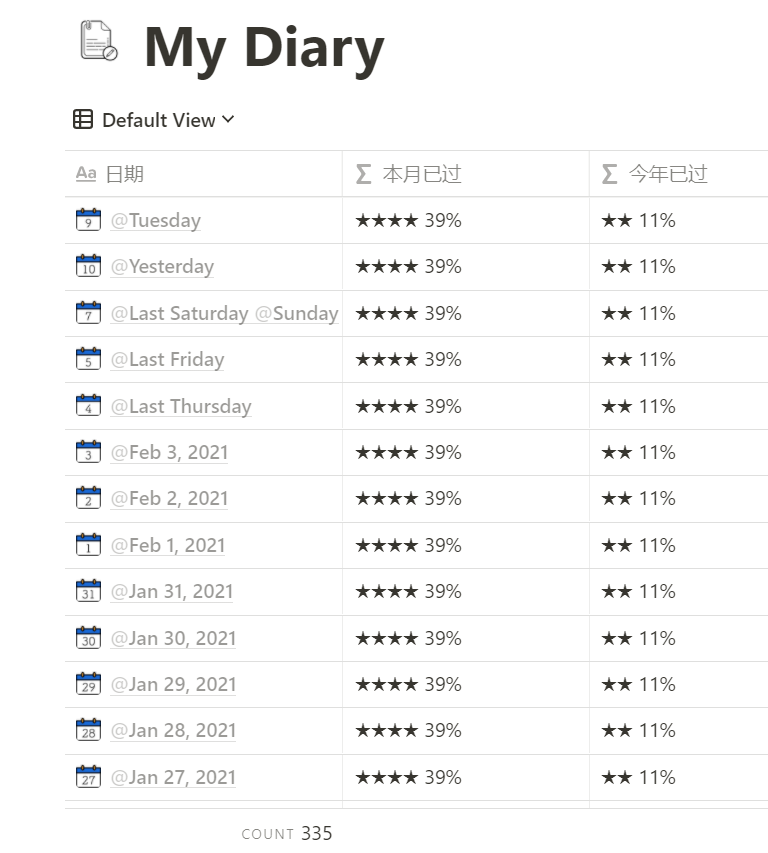This screenshot has width=768, height=853.
Task: Click calendar icon numbered 10 for Yesterday
Action: click(88, 265)
